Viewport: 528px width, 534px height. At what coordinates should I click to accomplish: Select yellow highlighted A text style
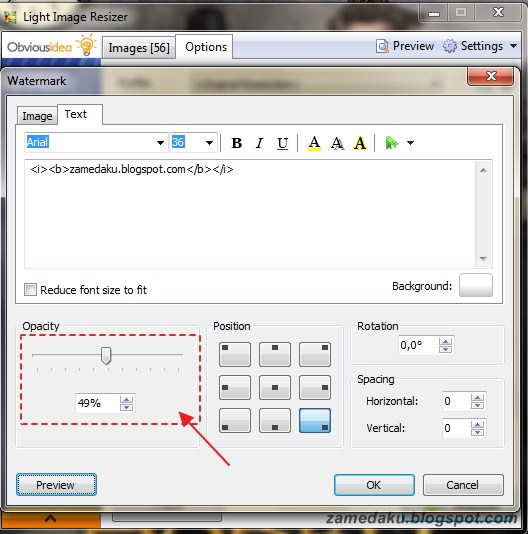[x=360, y=143]
